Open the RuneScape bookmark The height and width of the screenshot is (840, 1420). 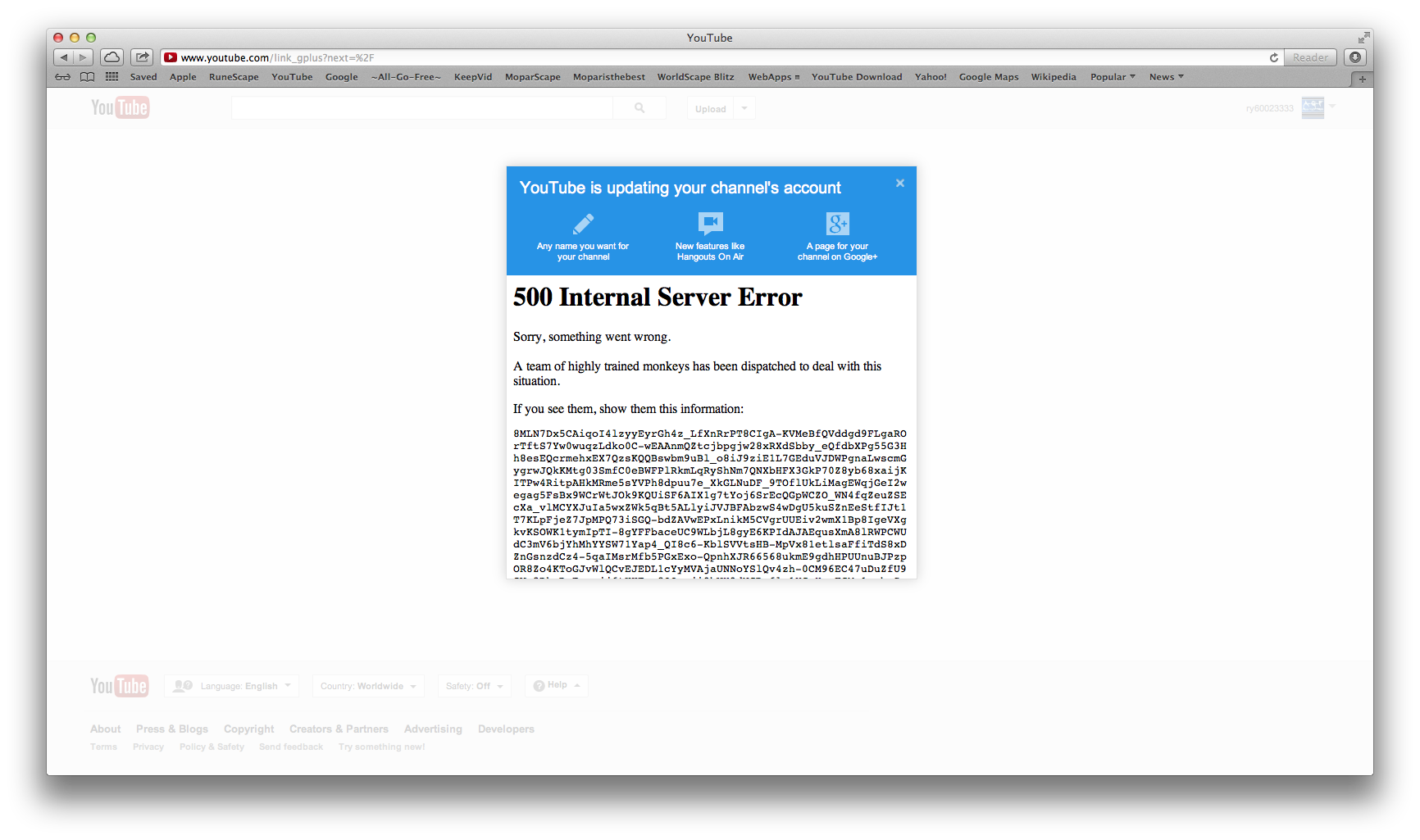coord(234,77)
